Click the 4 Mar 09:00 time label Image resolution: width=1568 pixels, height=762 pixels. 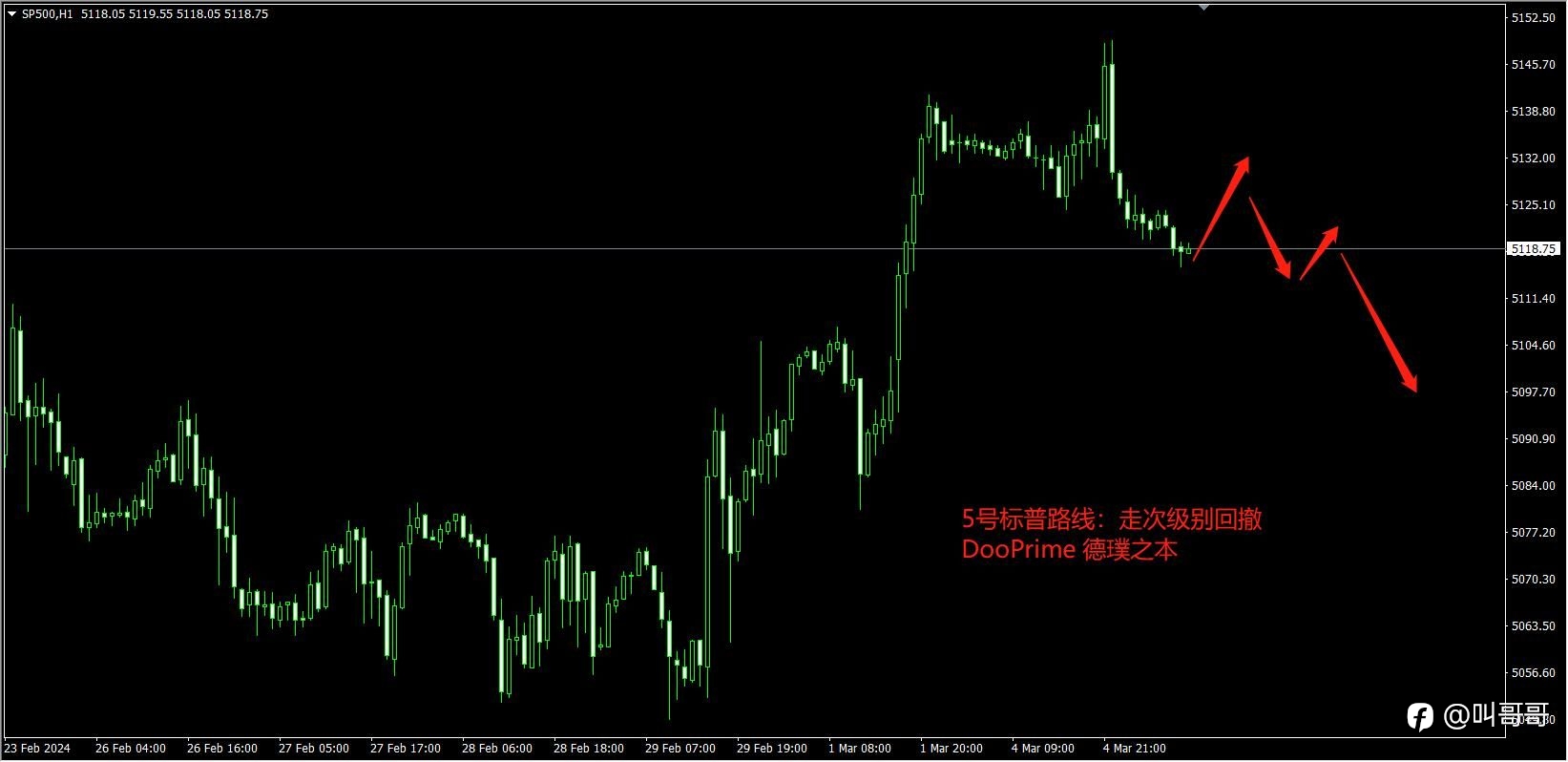(x=1043, y=749)
